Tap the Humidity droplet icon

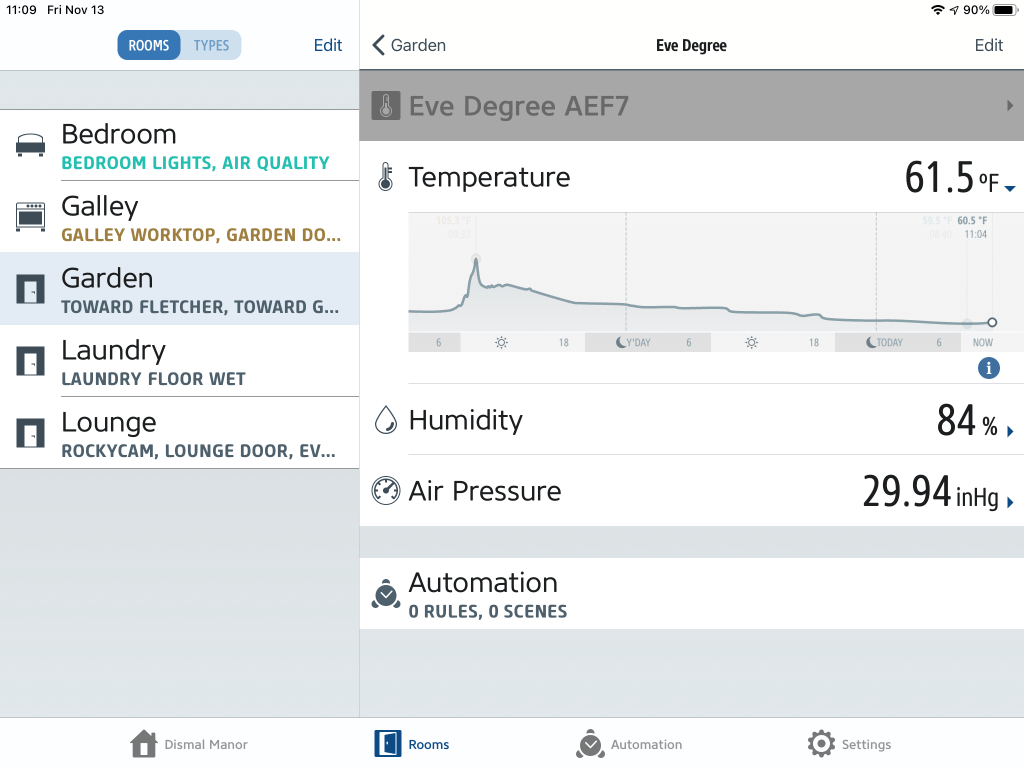click(385, 420)
